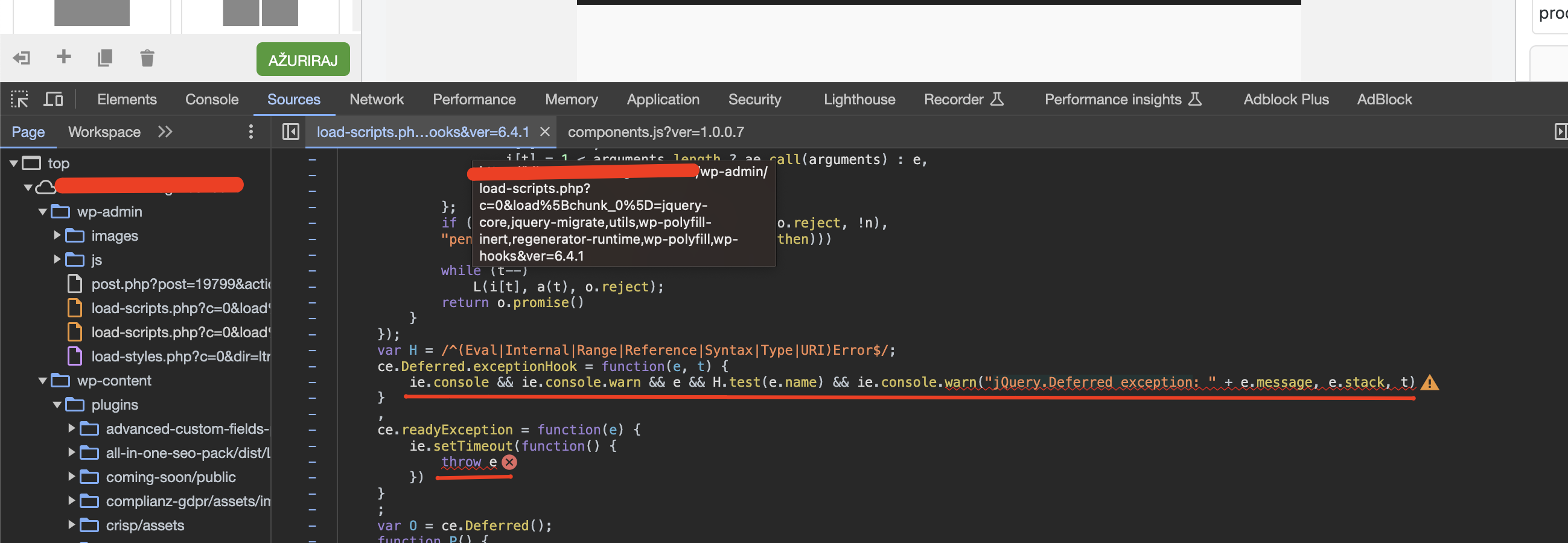
Task: Click the 'return o.promise()' code line
Action: pos(512,302)
